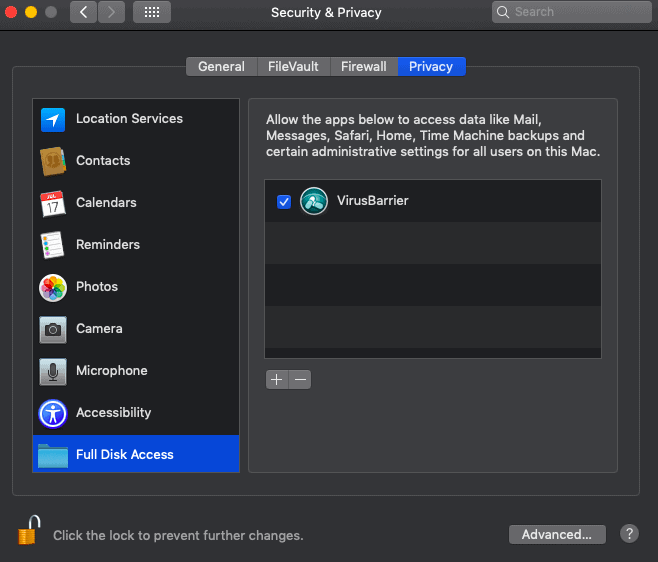Uncheck the VirusBarrier checkbox
The image size is (658, 562).
(x=284, y=201)
